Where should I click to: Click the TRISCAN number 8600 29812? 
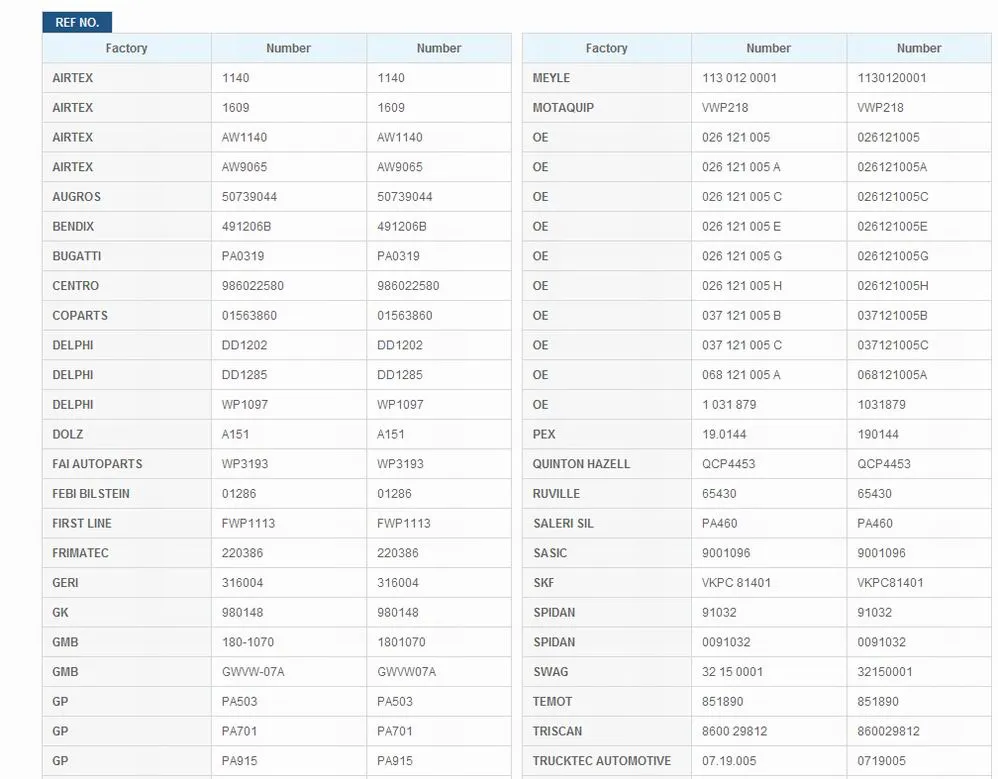[x=735, y=731]
